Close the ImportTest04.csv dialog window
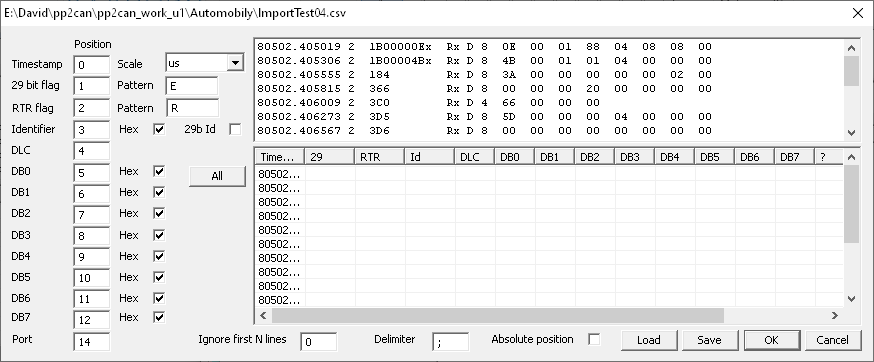 click(858, 13)
